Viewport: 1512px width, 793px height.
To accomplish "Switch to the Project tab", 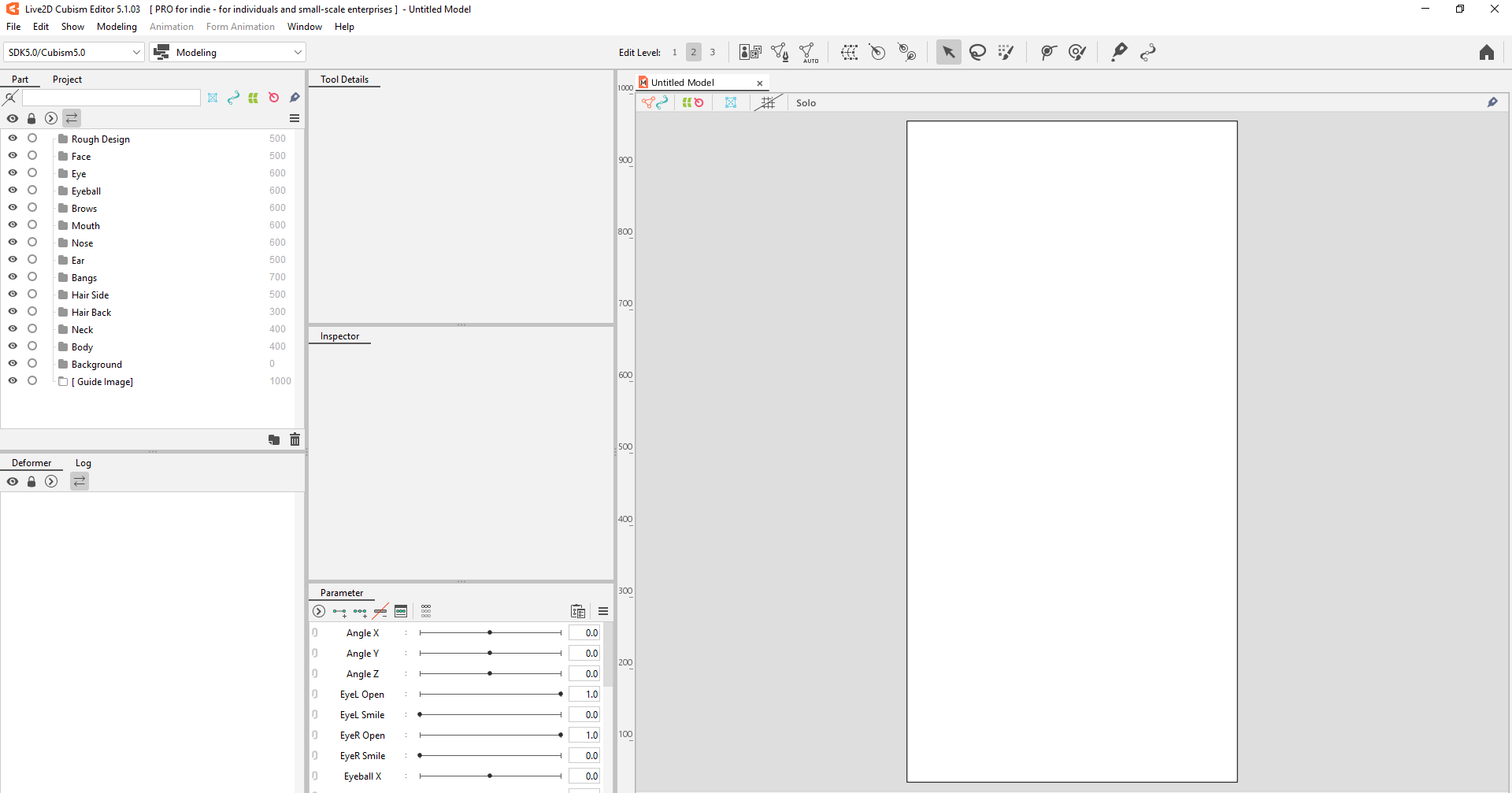I will tap(67, 80).
